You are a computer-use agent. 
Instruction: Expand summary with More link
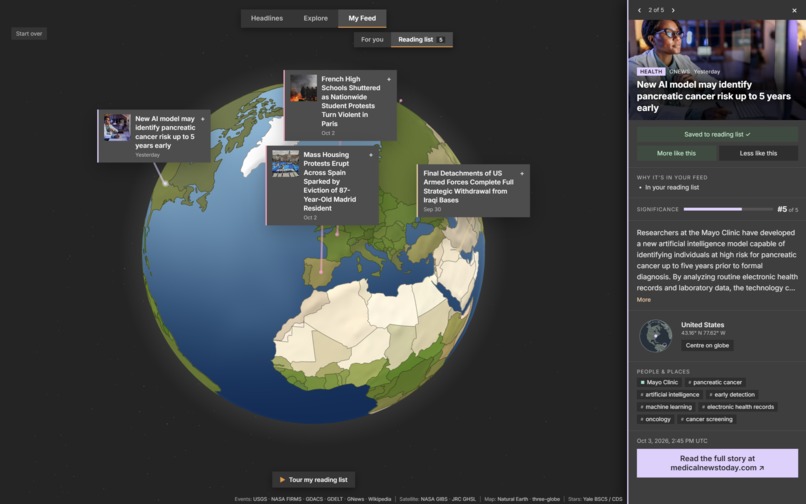[x=644, y=300]
